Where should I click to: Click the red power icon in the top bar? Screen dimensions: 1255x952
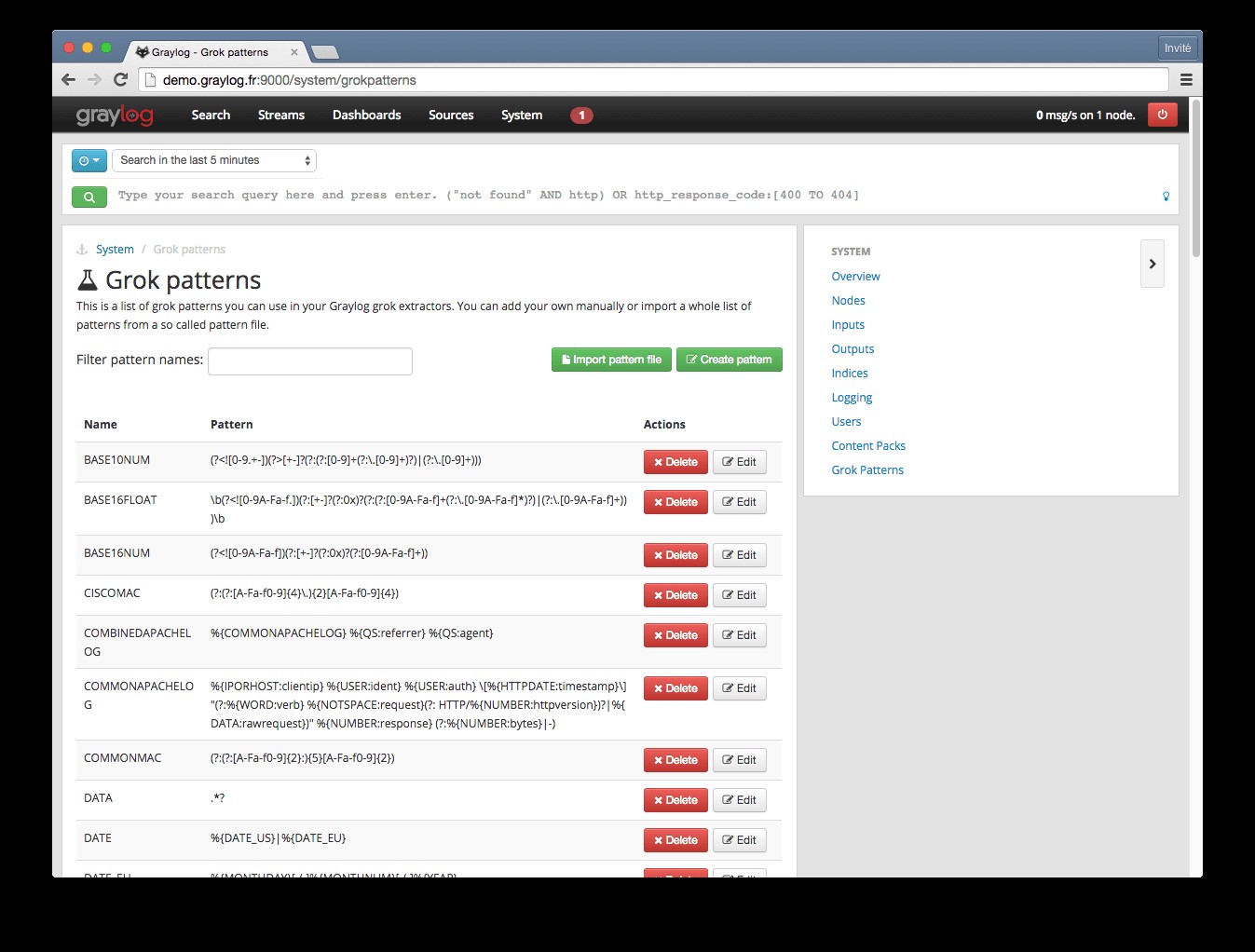coord(1162,114)
